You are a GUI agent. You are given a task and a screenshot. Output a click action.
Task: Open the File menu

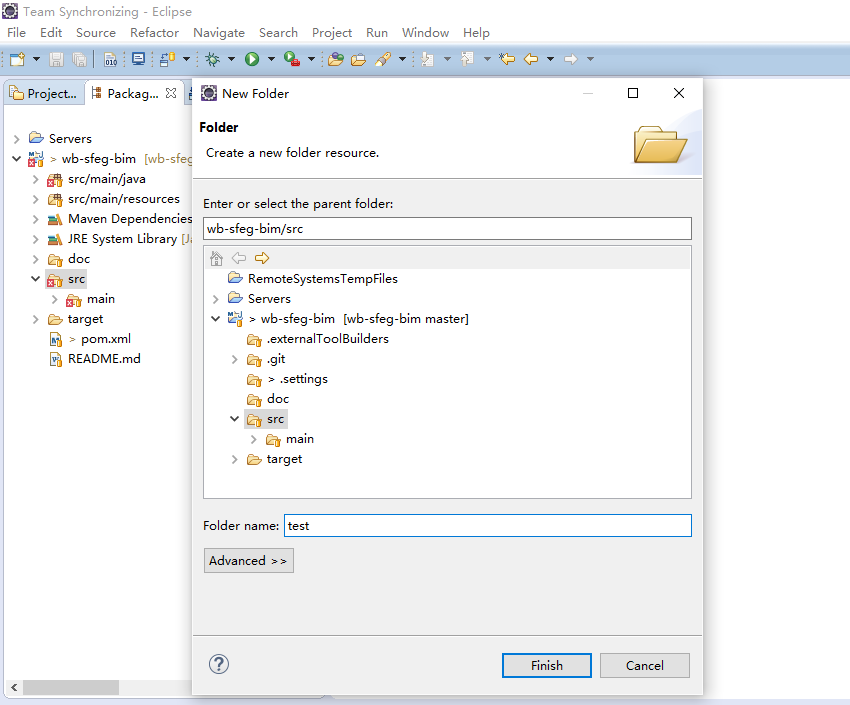click(x=16, y=33)
